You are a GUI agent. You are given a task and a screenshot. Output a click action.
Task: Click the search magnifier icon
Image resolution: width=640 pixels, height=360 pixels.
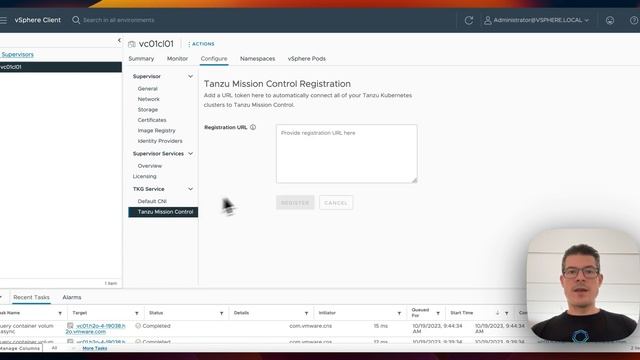(76, 20)
